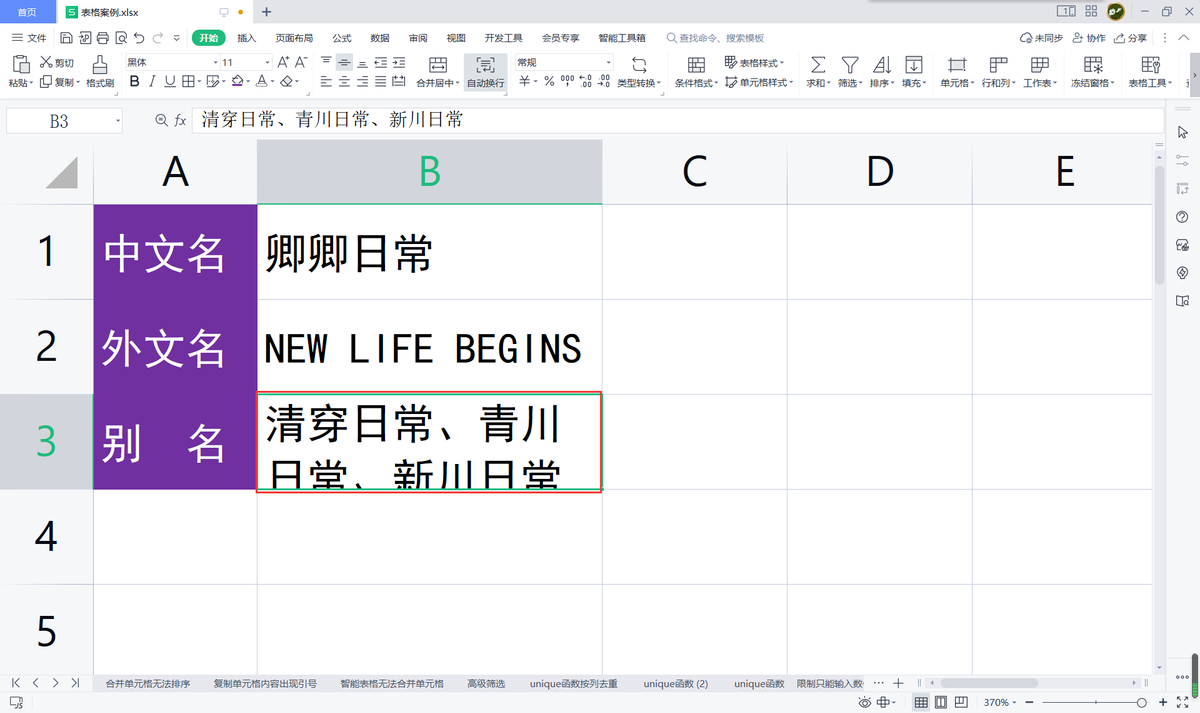Open Table Style (表格样式) dropdown
The height and width of the screenshot is (713, 1200).
[755, 63]
